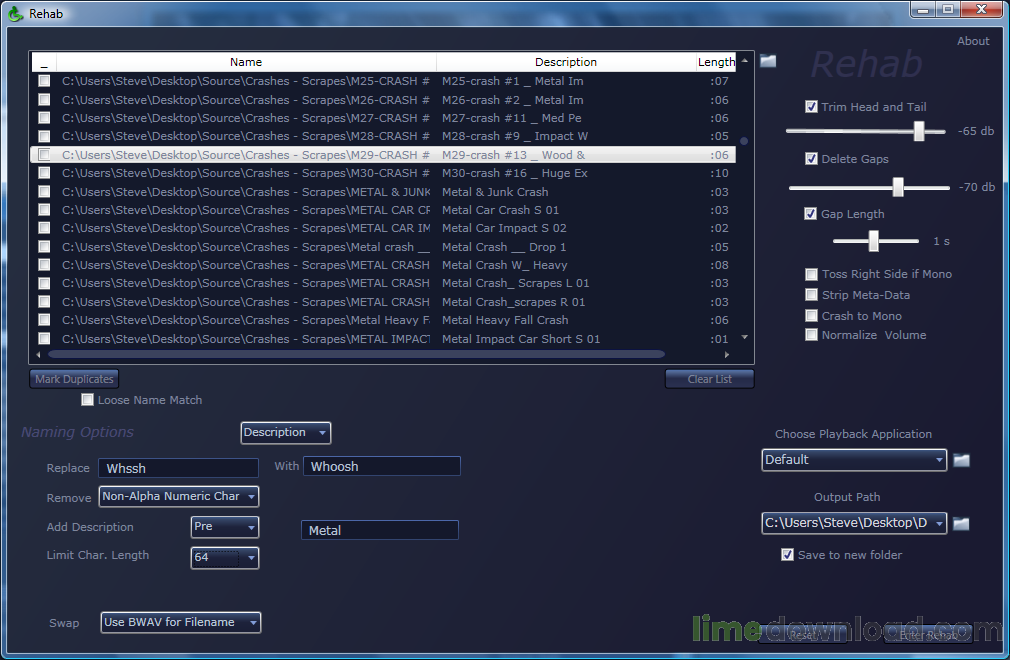
Task: Open the About link
Action: pyautogui.click(x=973, y=41)
